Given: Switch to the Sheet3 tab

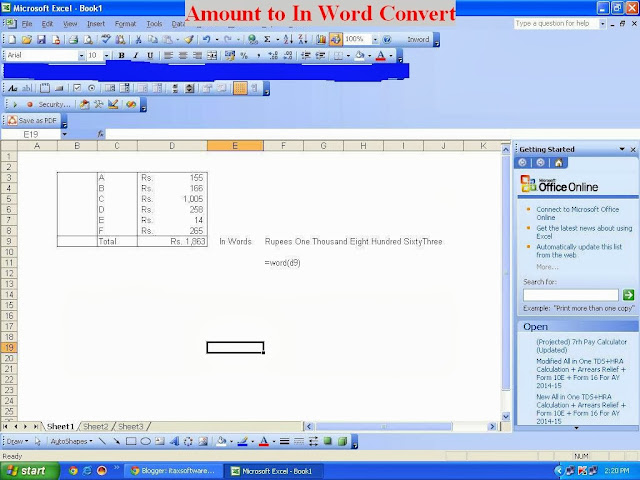Looking at the screenshot, I should click(x=131, y=427).
